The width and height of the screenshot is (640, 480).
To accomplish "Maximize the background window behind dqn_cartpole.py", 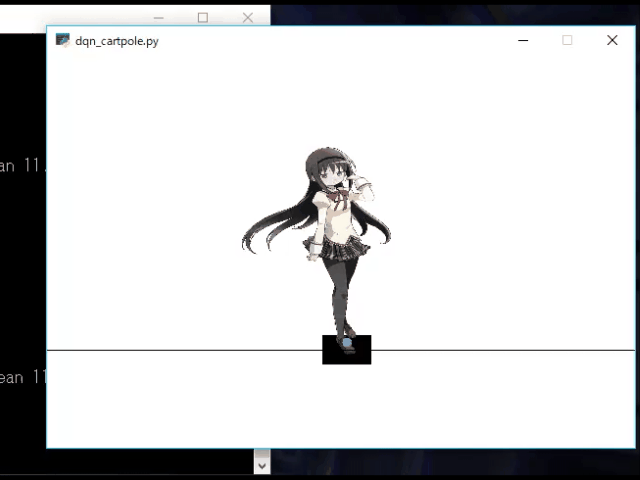I will tap(203, 18).
